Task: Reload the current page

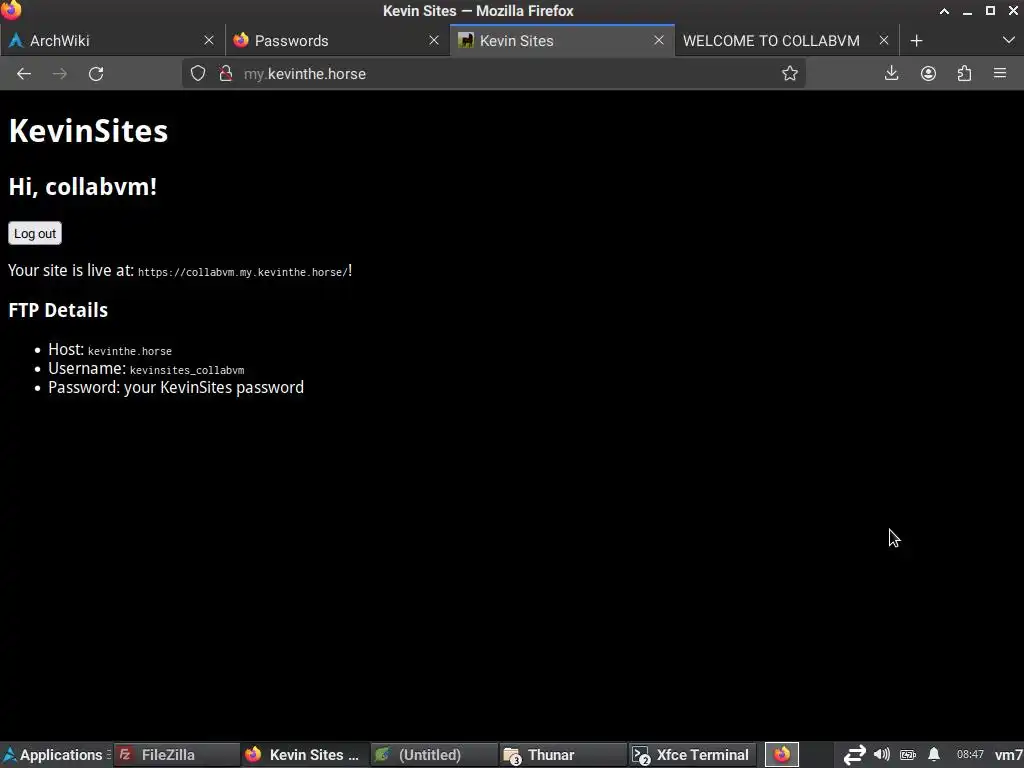Action: coord(96,74)
